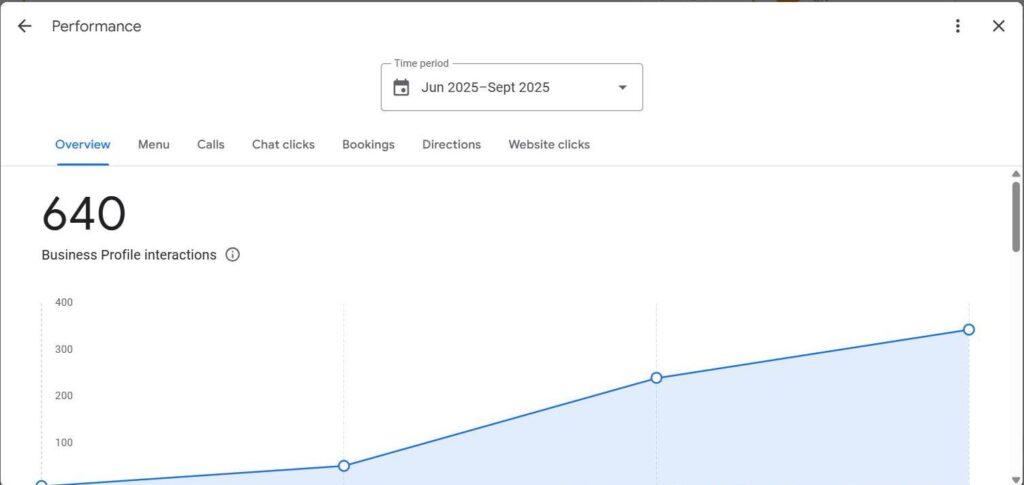Click the first chart data point at zero

[x=41, y=483]
